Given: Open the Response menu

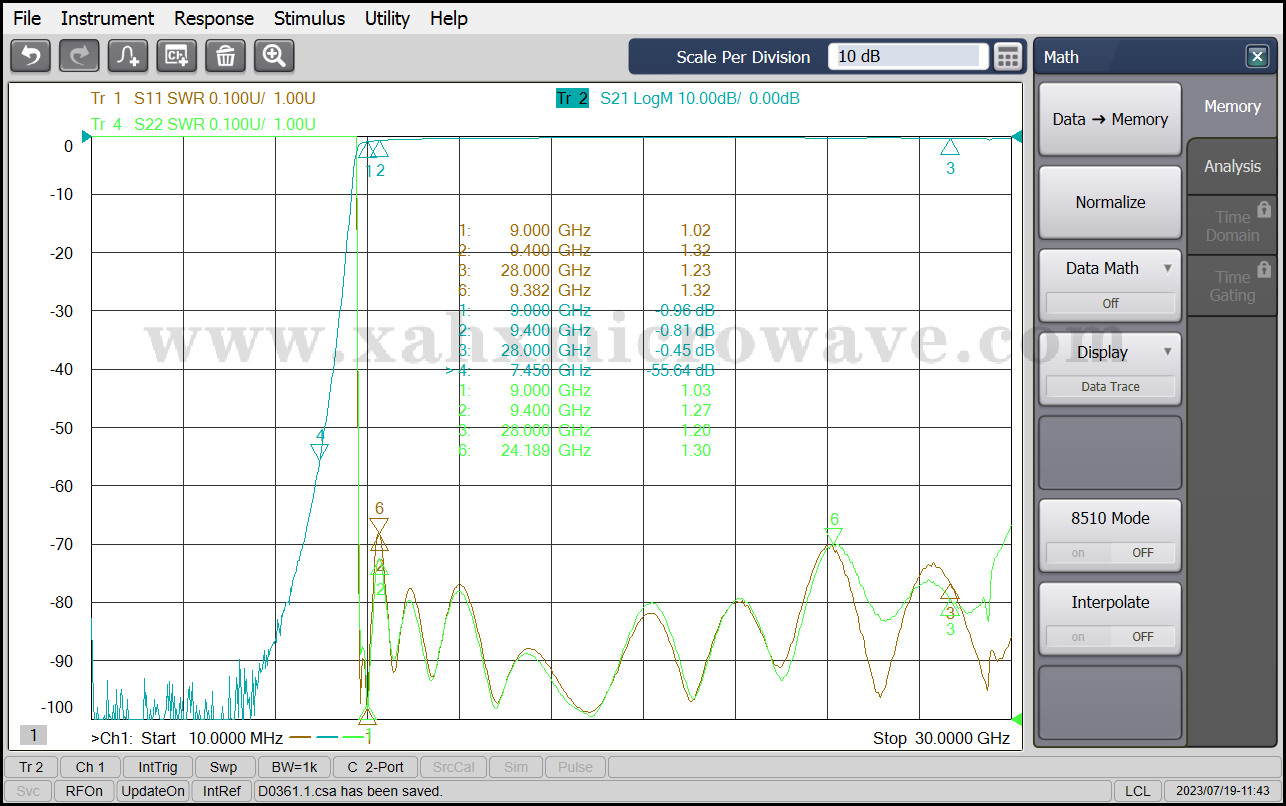Looking at the screenshot, I should point(214,18).
